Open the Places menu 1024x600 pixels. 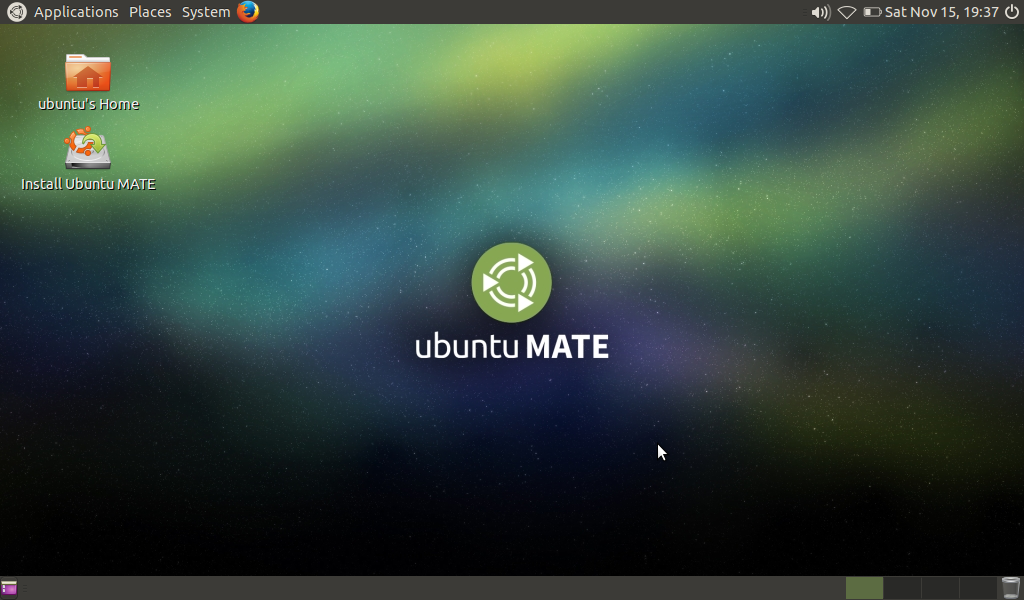click(x=150, y=12)
